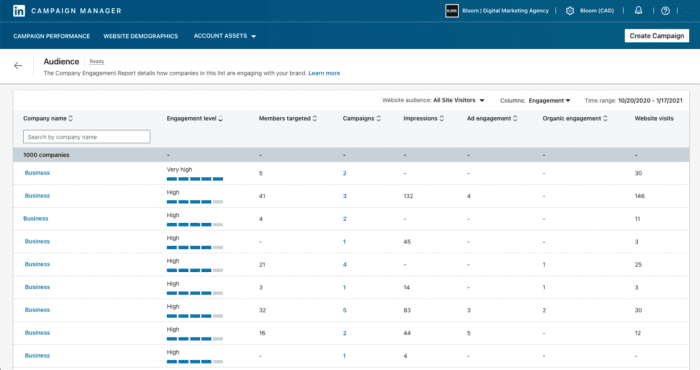Viewport: 700px width, 370px height.
Task: Click the Bloom company logo thumbnail
Action: (452, 11)
